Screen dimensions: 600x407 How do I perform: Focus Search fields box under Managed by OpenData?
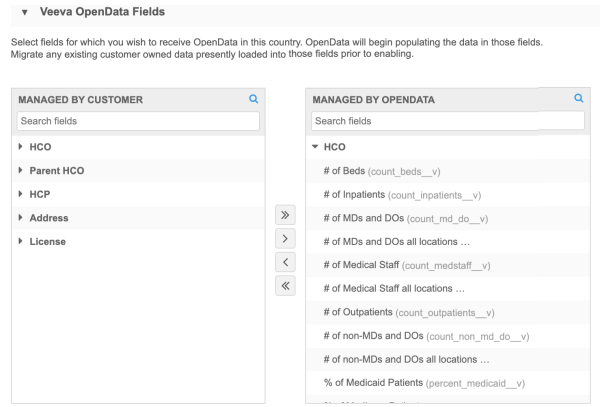tap(448, 121)
